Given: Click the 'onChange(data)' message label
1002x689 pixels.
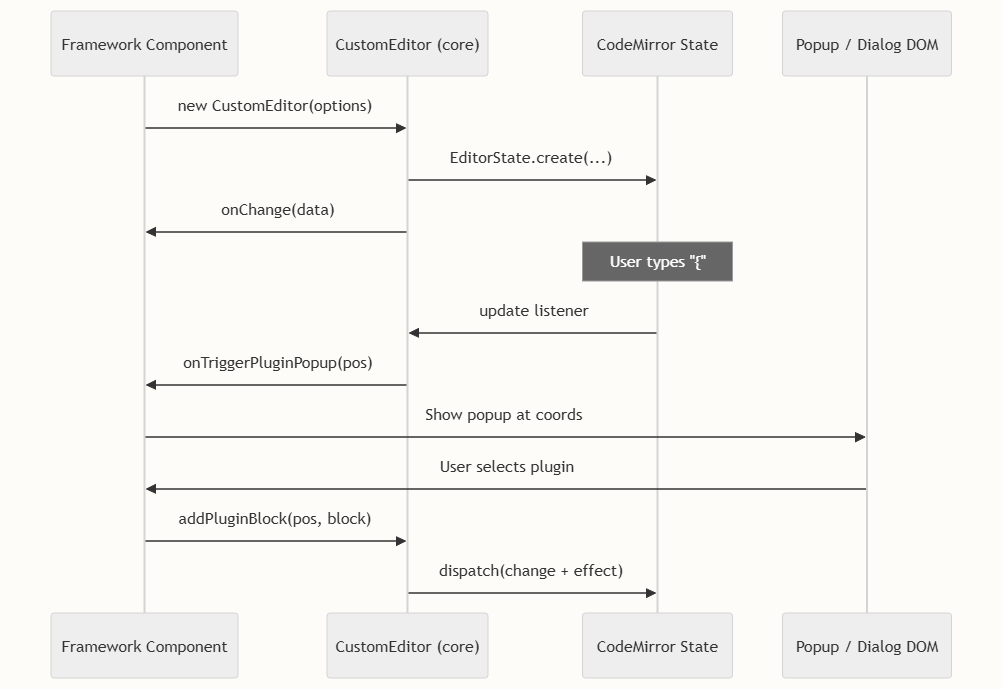Looking at the screenshot, I should pos(277,210).
